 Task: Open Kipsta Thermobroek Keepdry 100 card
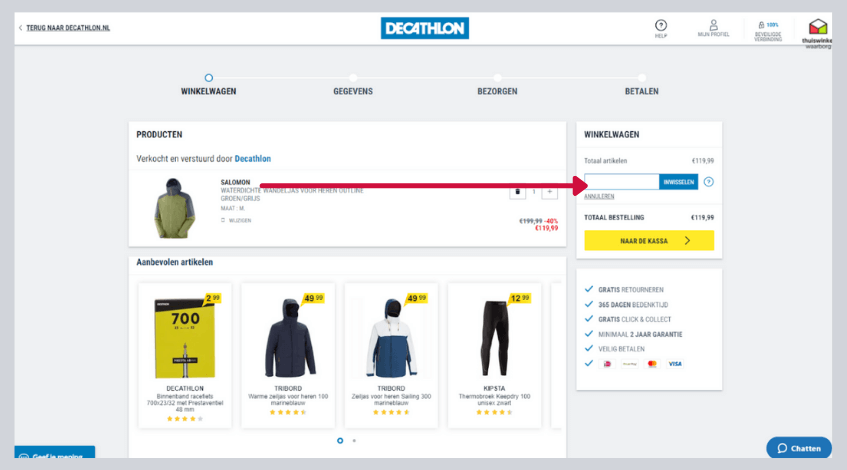coord(494,355)
